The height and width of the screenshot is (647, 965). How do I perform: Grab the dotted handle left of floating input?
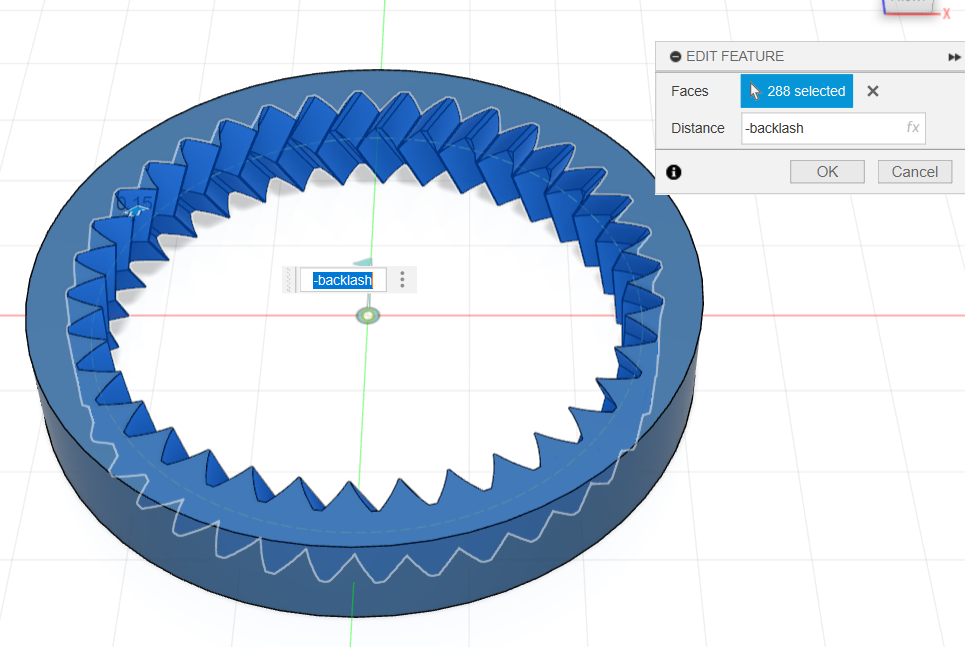(291, 280)
